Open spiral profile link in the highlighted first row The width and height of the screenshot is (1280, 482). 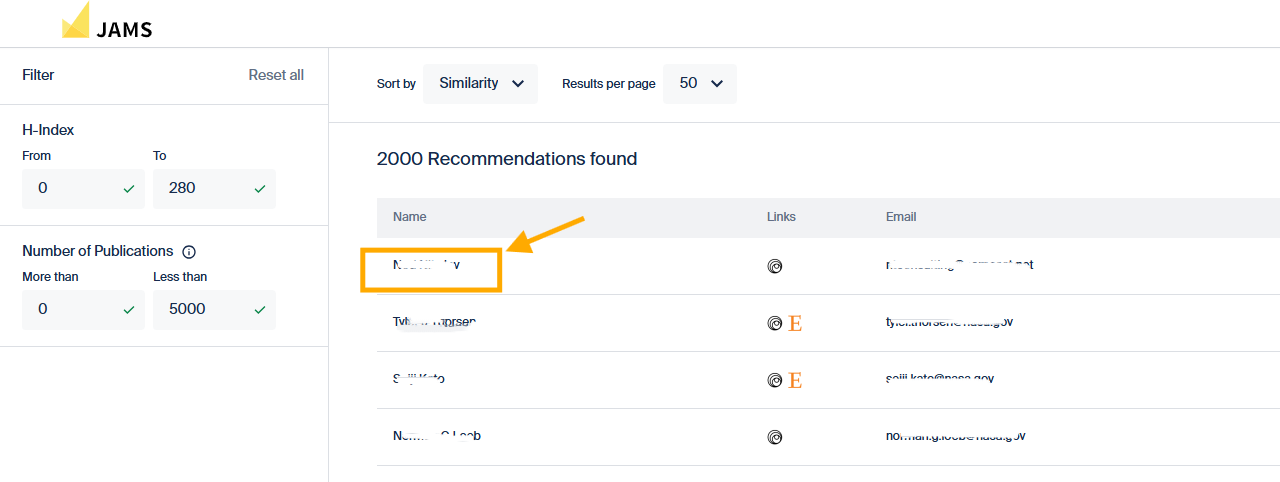[x=774, y=266]
